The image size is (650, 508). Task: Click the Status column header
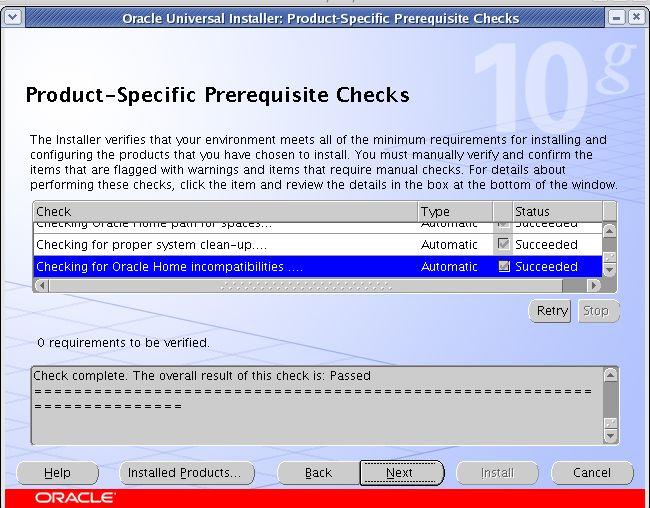[x=558, y=211]
